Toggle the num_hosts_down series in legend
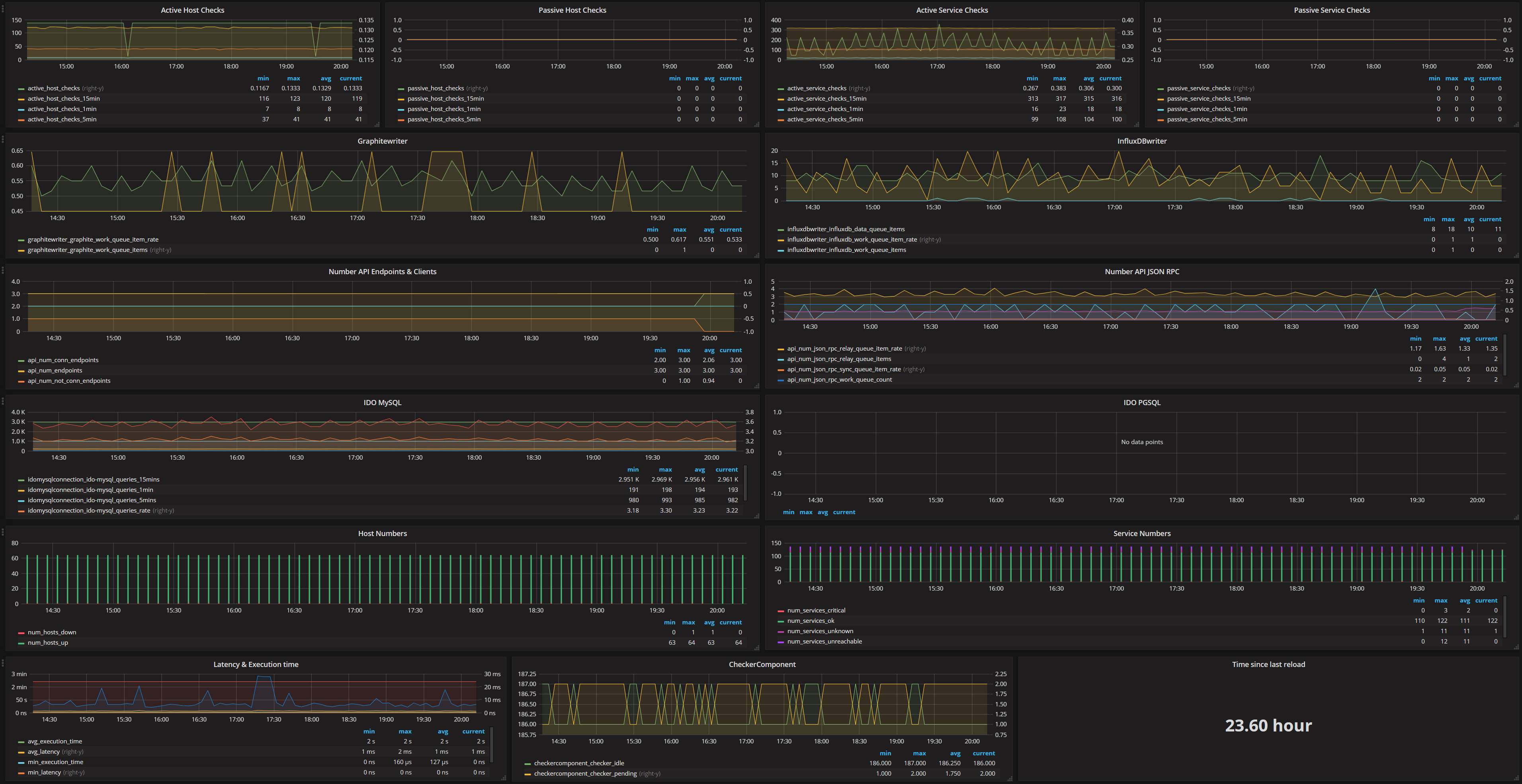This screenshot has width=1522, height=784. point(51,632)
